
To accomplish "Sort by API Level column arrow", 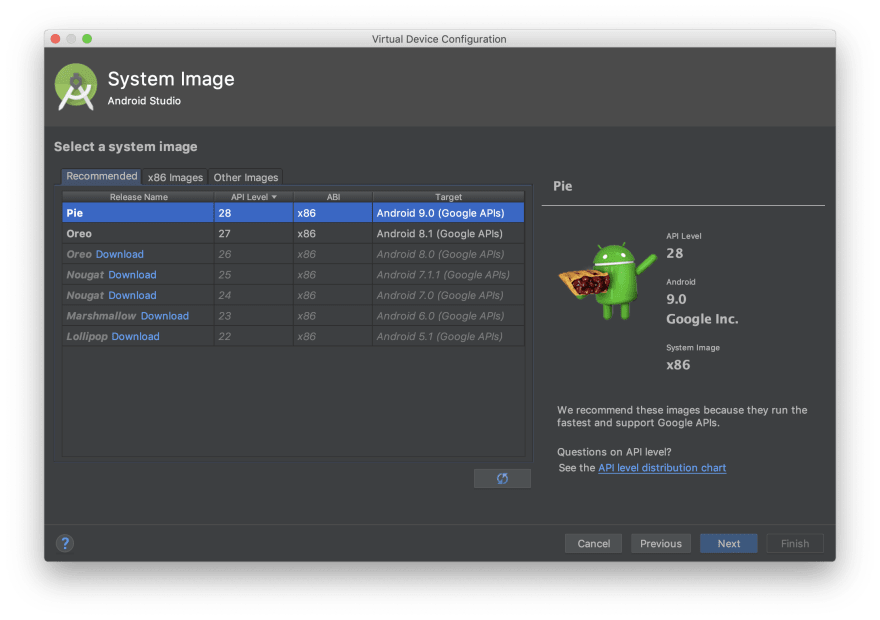I will click(274, 197).
